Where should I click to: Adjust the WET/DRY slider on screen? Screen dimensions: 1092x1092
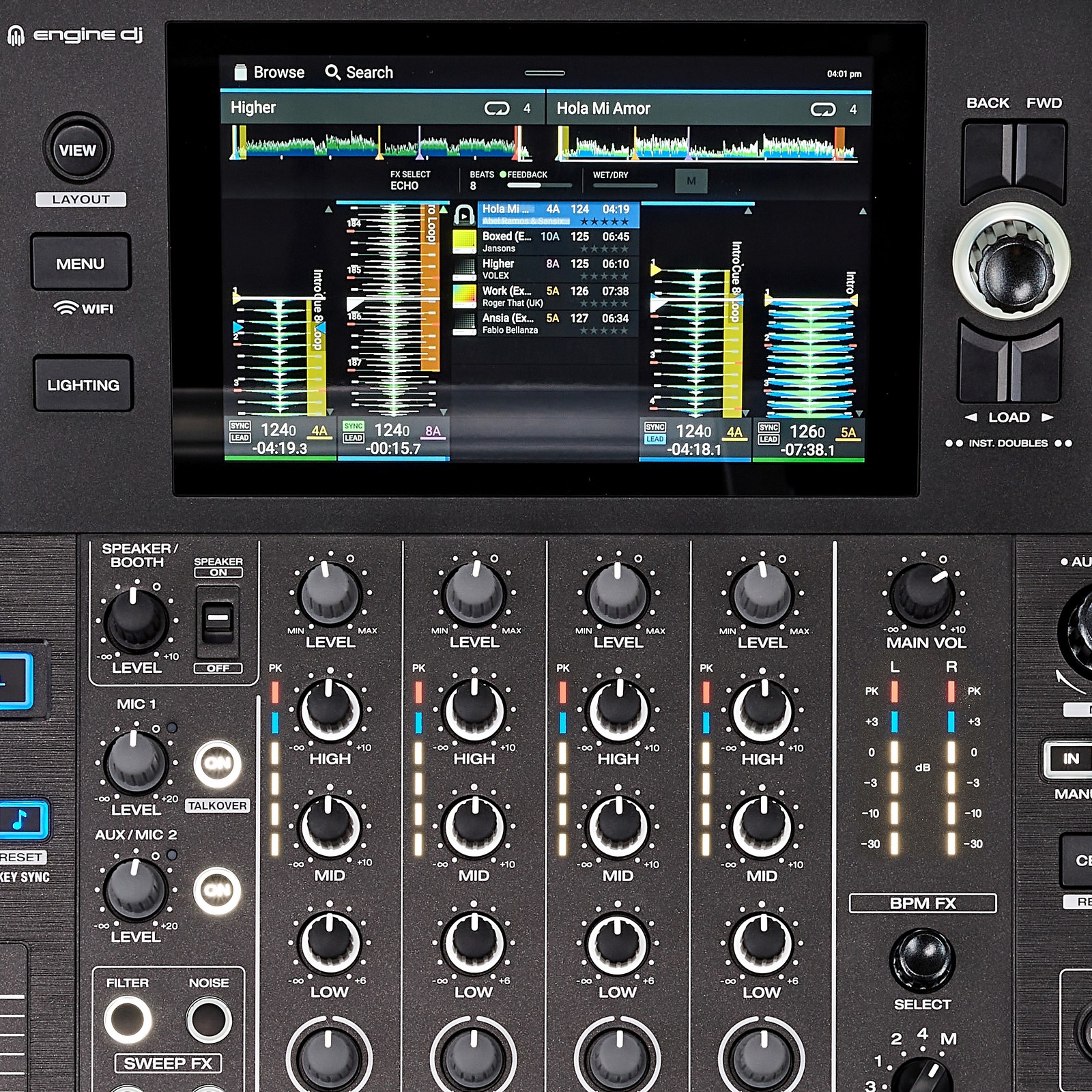pos(625,185)
